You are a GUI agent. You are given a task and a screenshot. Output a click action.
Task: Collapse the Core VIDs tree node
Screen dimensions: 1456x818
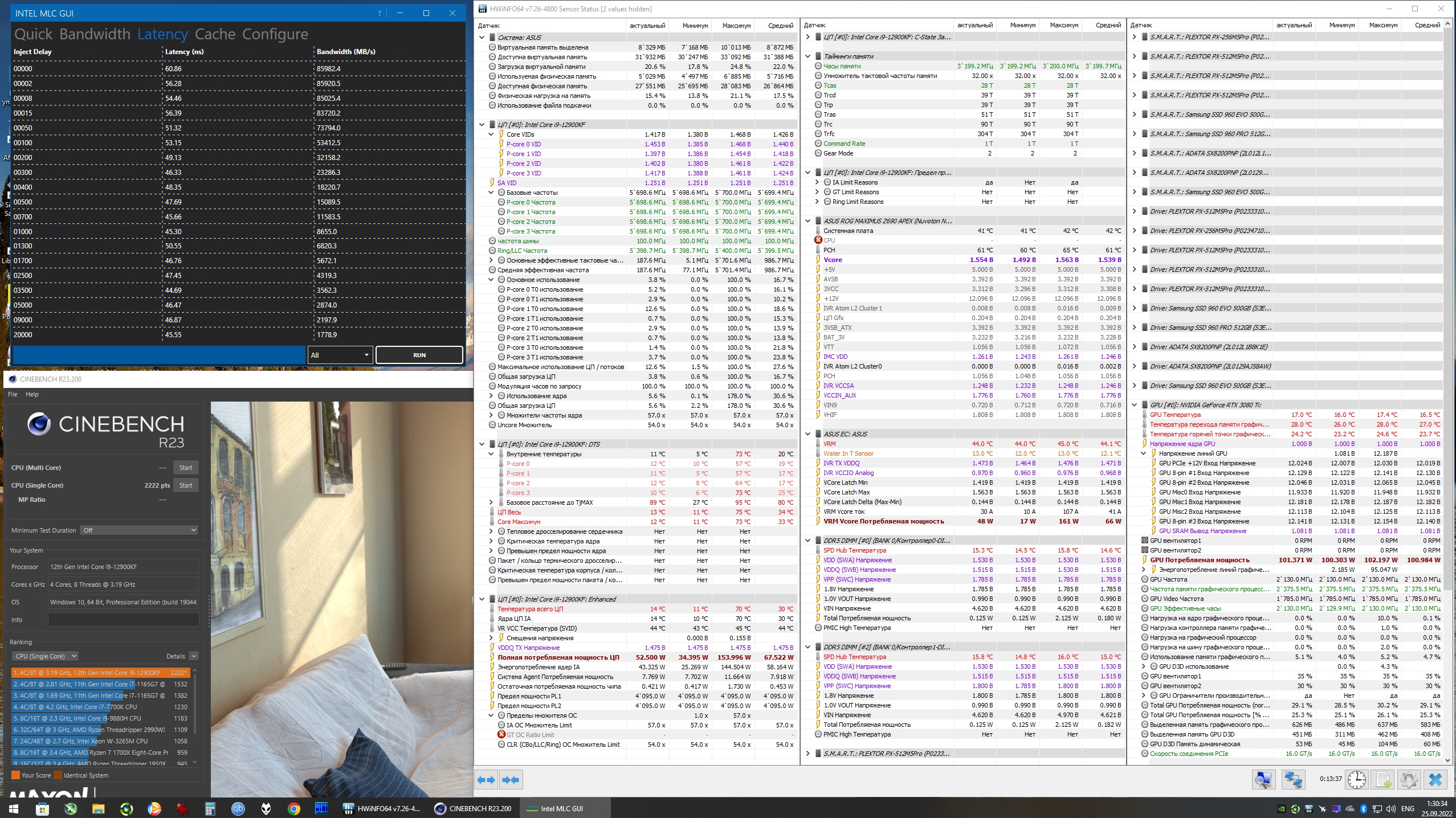tap(491, 134)
